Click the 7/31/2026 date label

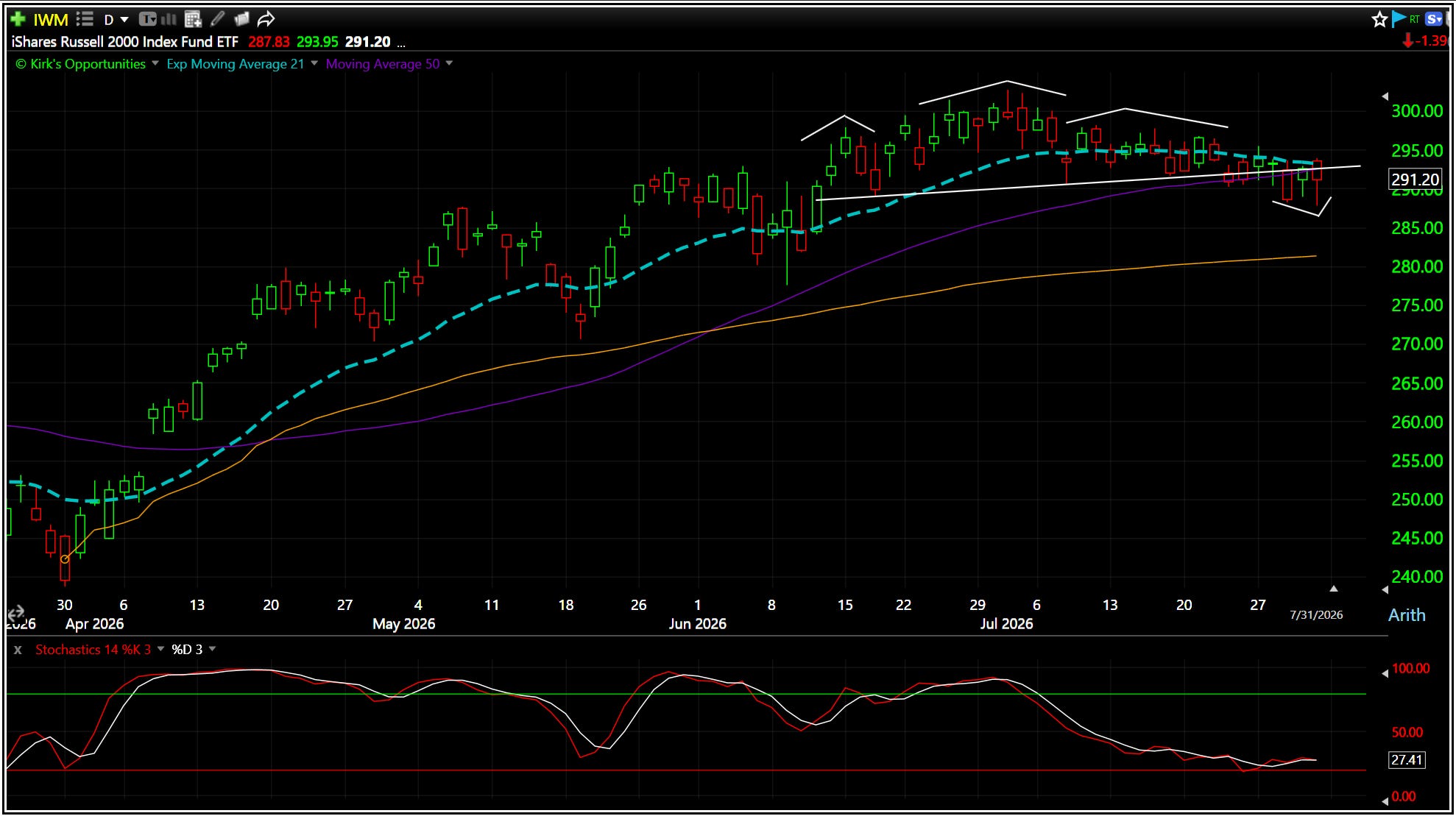1316,615
